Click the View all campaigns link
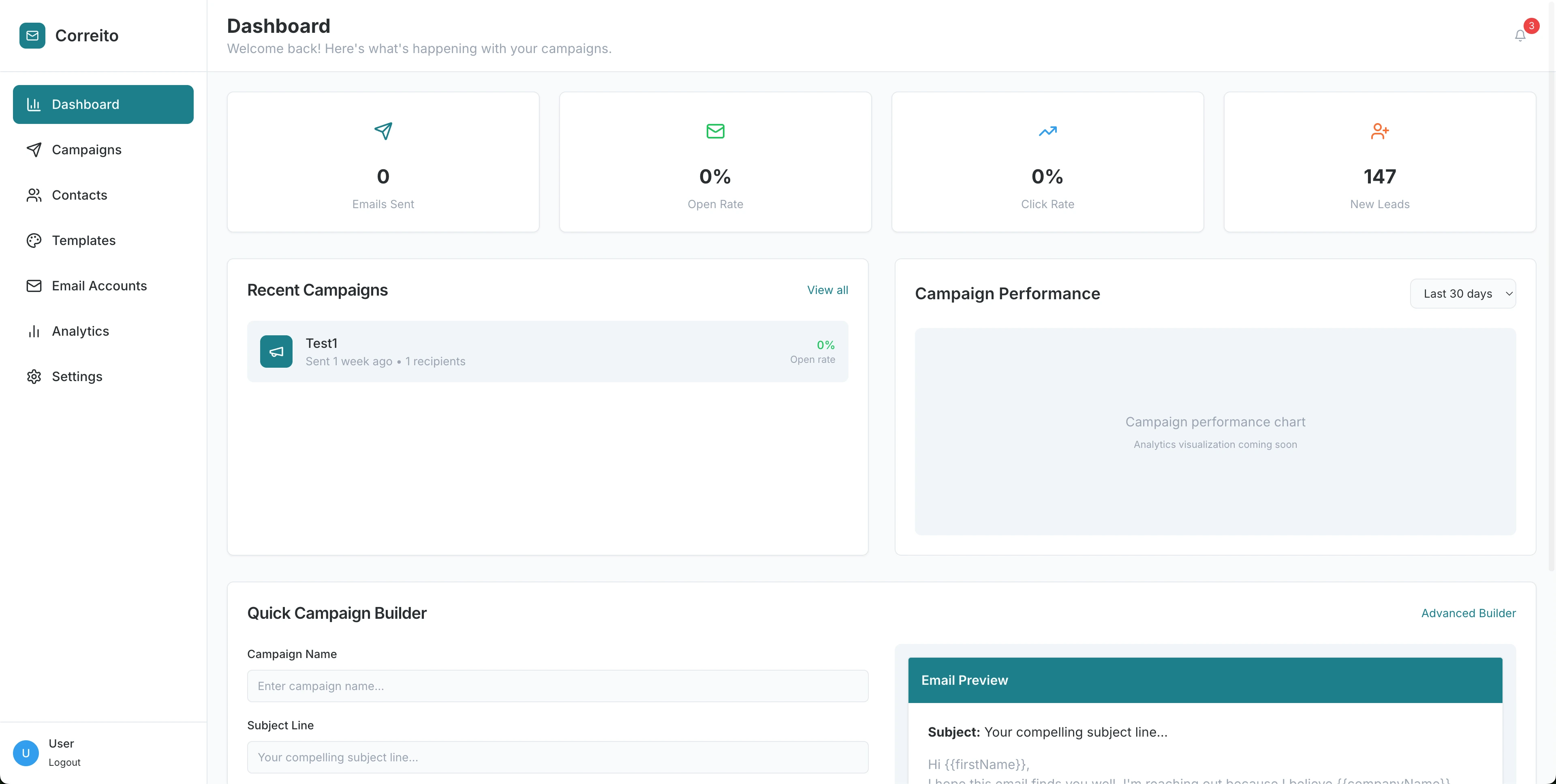The height and width of the screenshot is (784, 1556). tap(827, 290)
